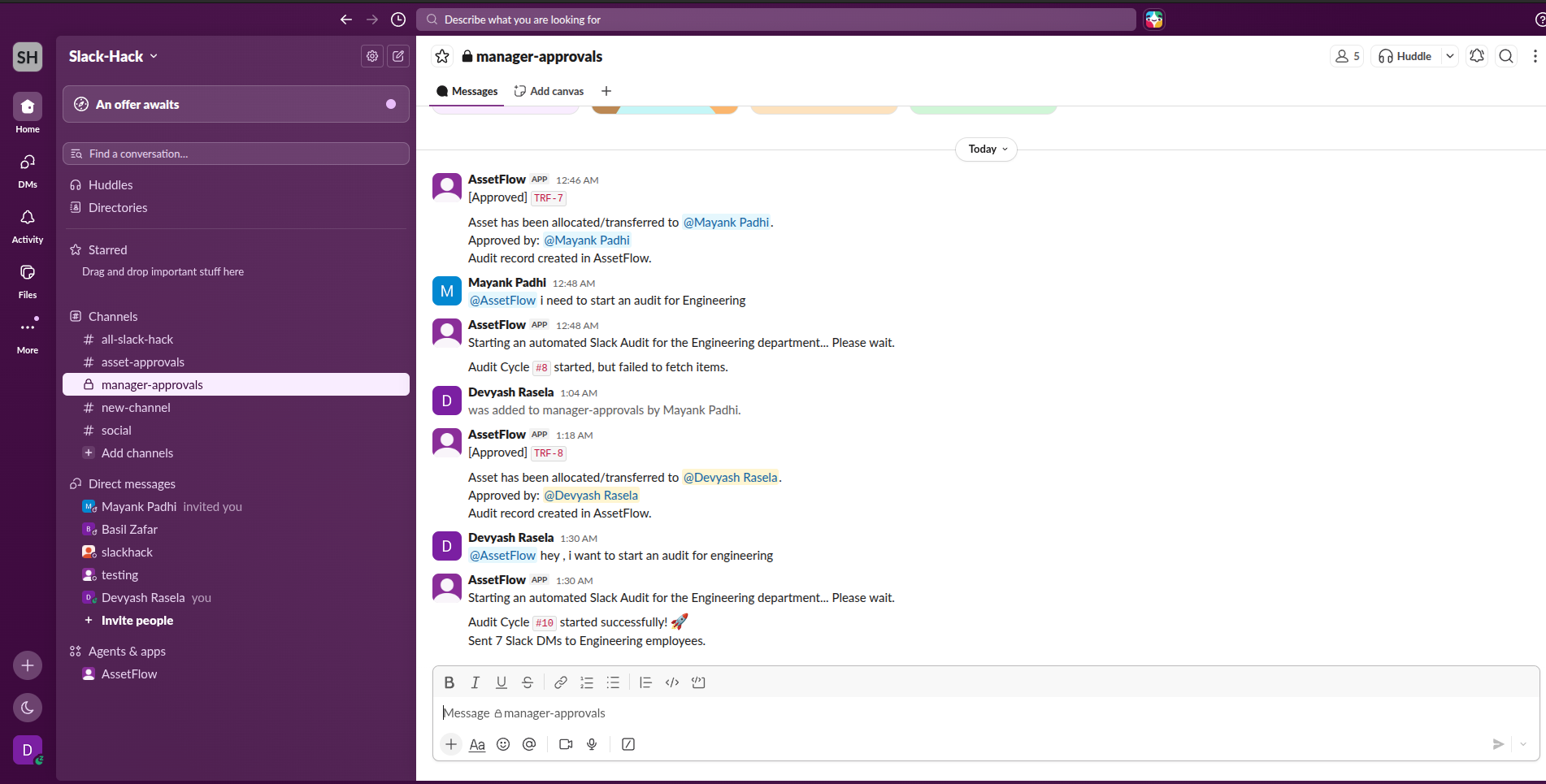Click Add channels in the sidebar
This screenshot has width=1546, height=784.
236,453
